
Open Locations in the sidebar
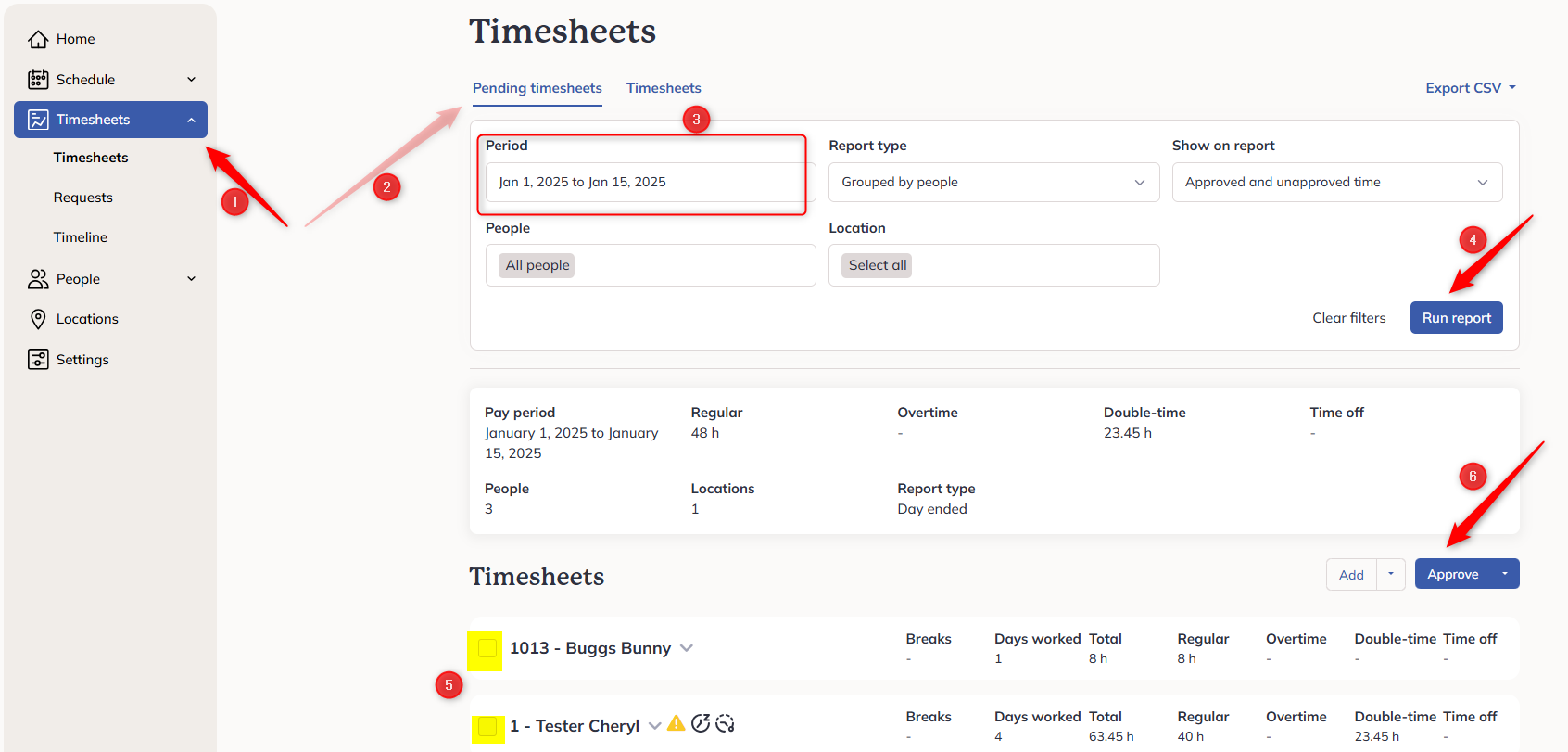[x=87, y=319]
